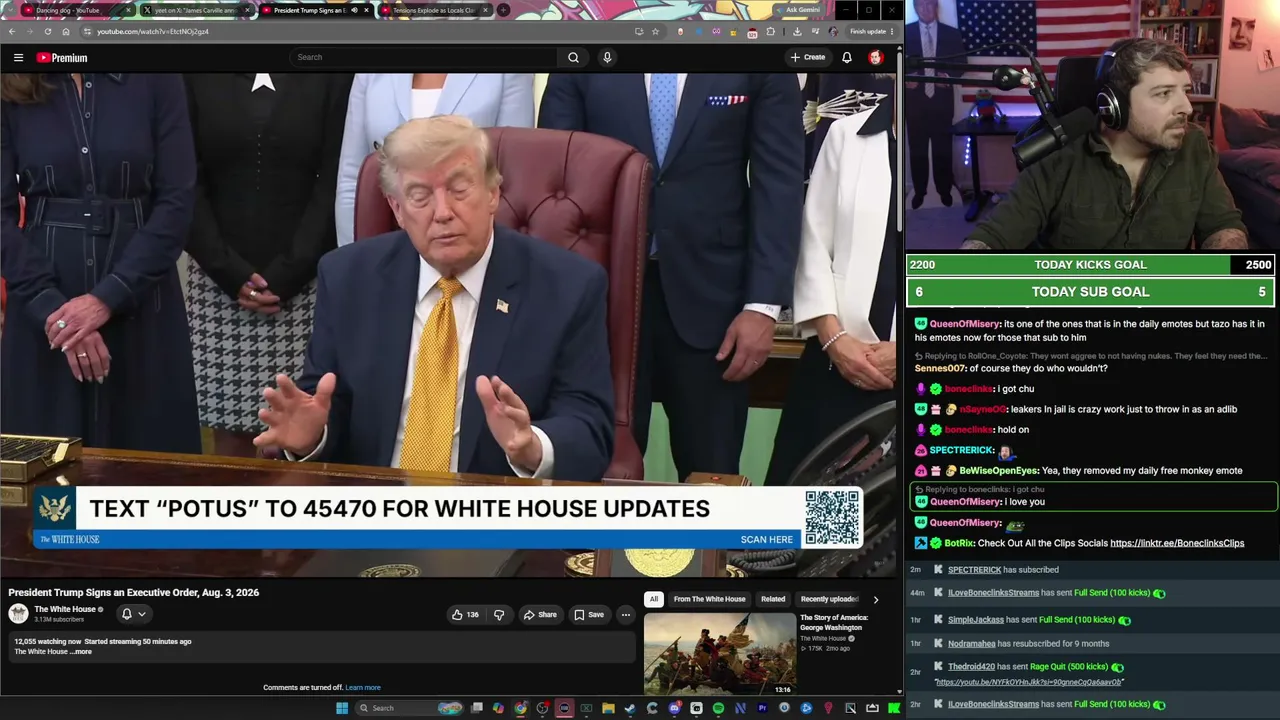The image size is (1280, 720).
Task: Open the Chrome extensions puzzle menu
Action: click(770, 31)
